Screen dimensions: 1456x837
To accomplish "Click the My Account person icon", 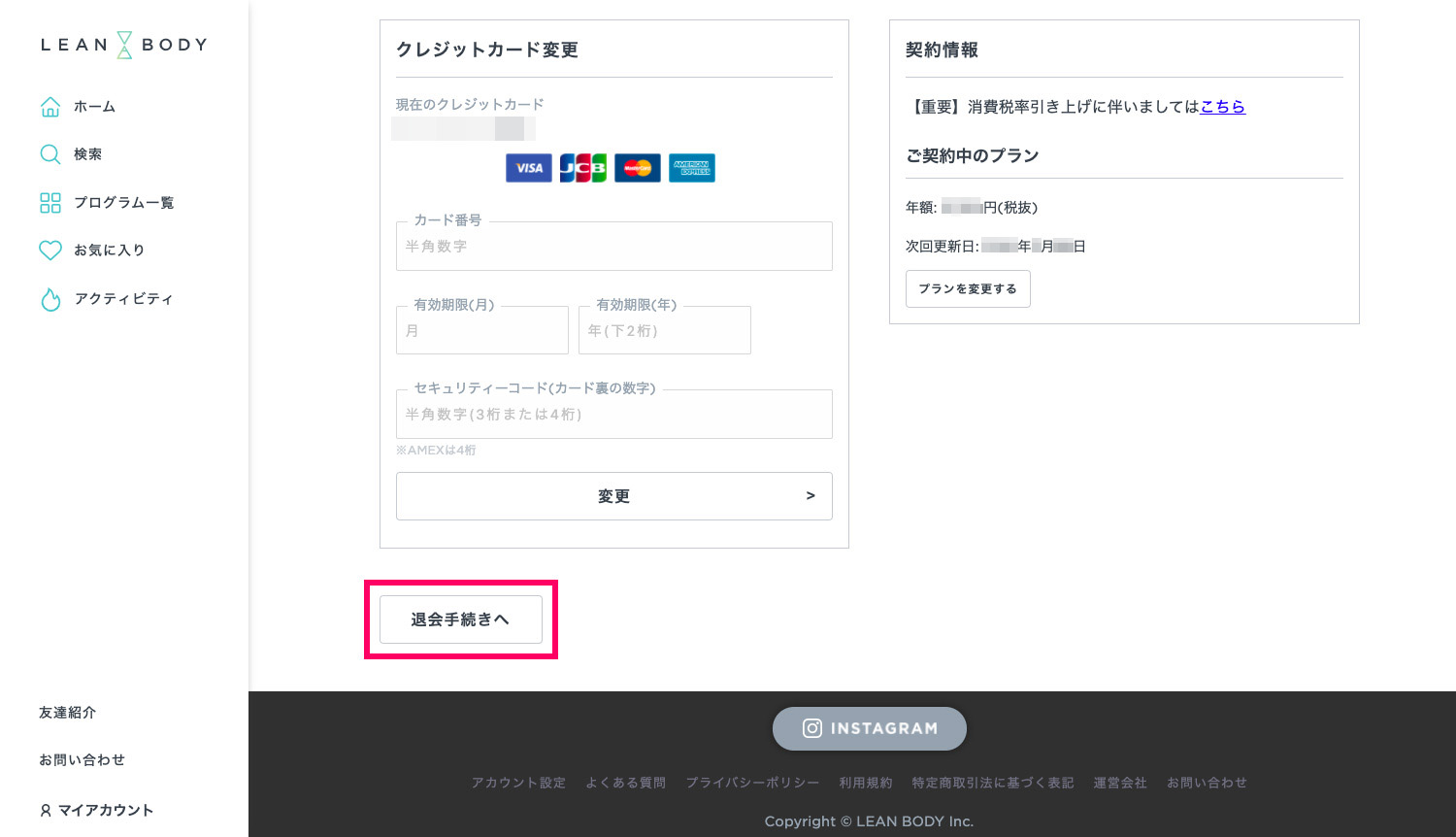I will (x=46, y=810).
